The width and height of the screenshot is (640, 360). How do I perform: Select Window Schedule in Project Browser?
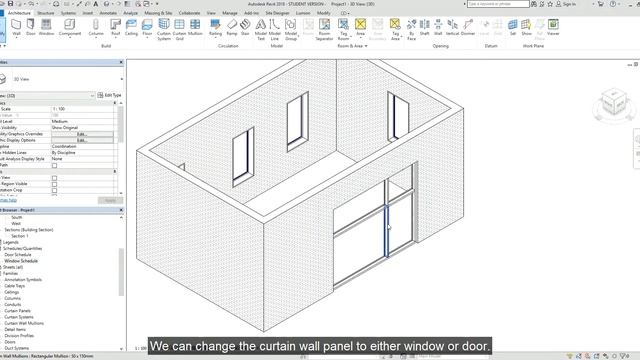21,261
